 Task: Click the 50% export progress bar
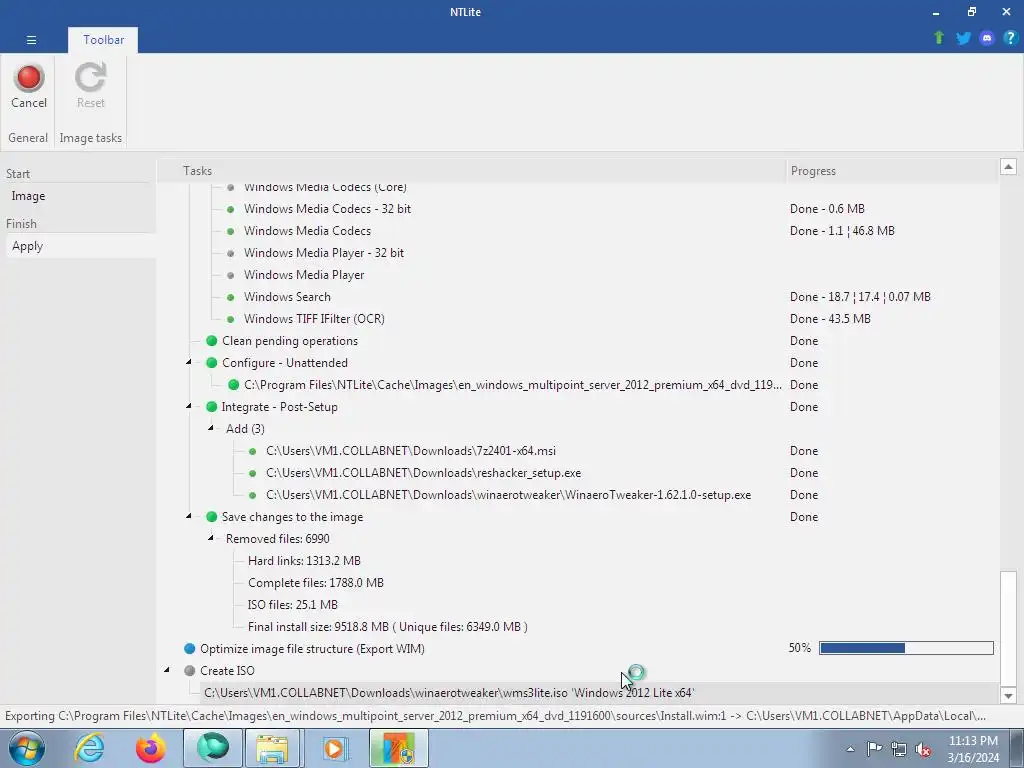[906, 648]
